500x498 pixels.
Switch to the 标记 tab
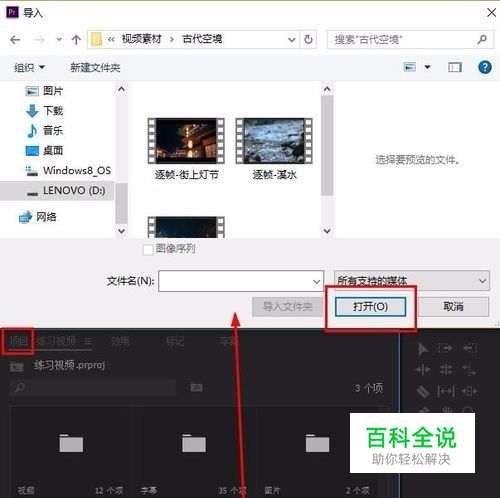pyautogui.click(x=175, y=341)
